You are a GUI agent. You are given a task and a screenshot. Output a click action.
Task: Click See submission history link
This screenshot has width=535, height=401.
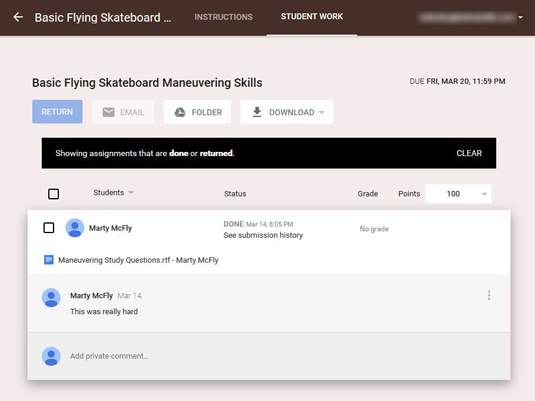point(263,235)
